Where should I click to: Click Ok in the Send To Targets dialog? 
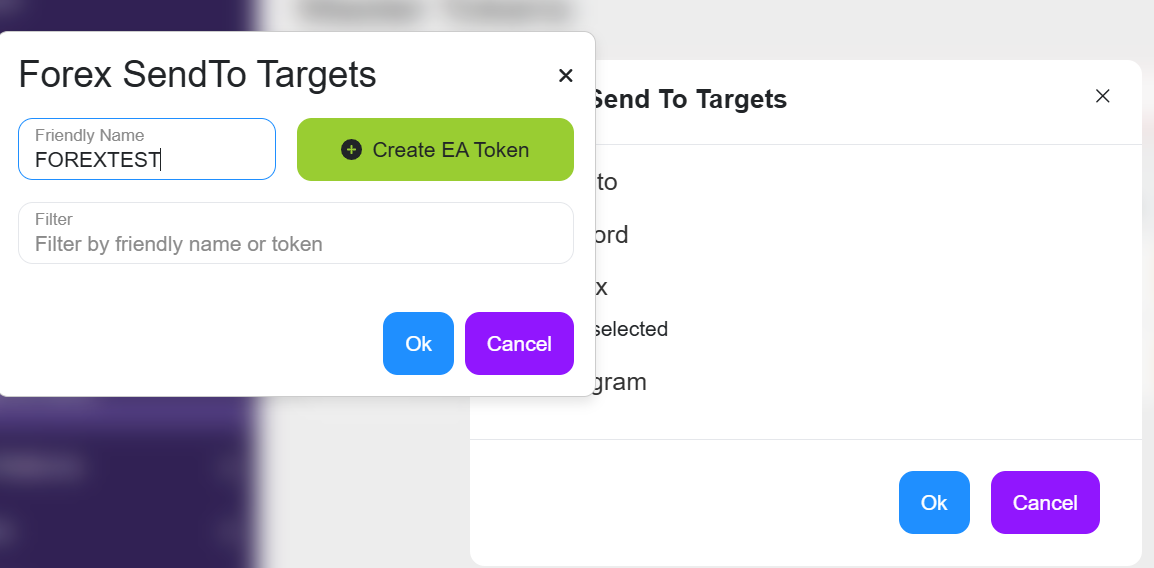934,502
